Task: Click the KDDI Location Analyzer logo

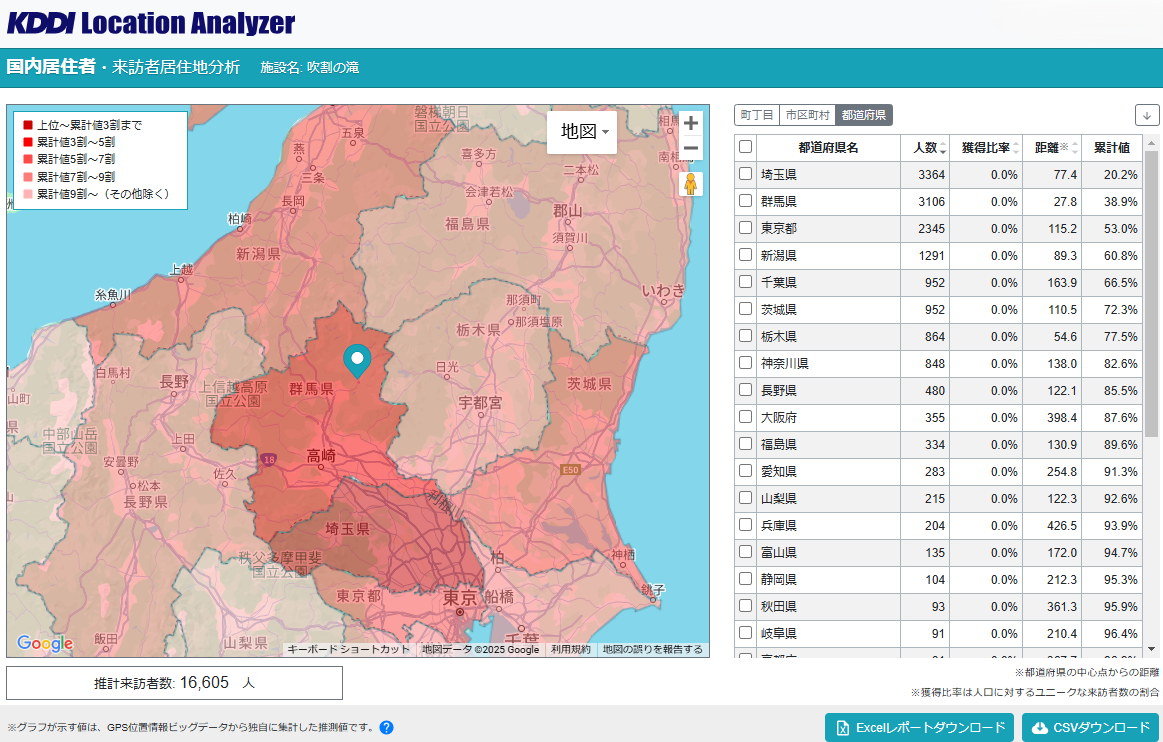Action: (151, 23)
